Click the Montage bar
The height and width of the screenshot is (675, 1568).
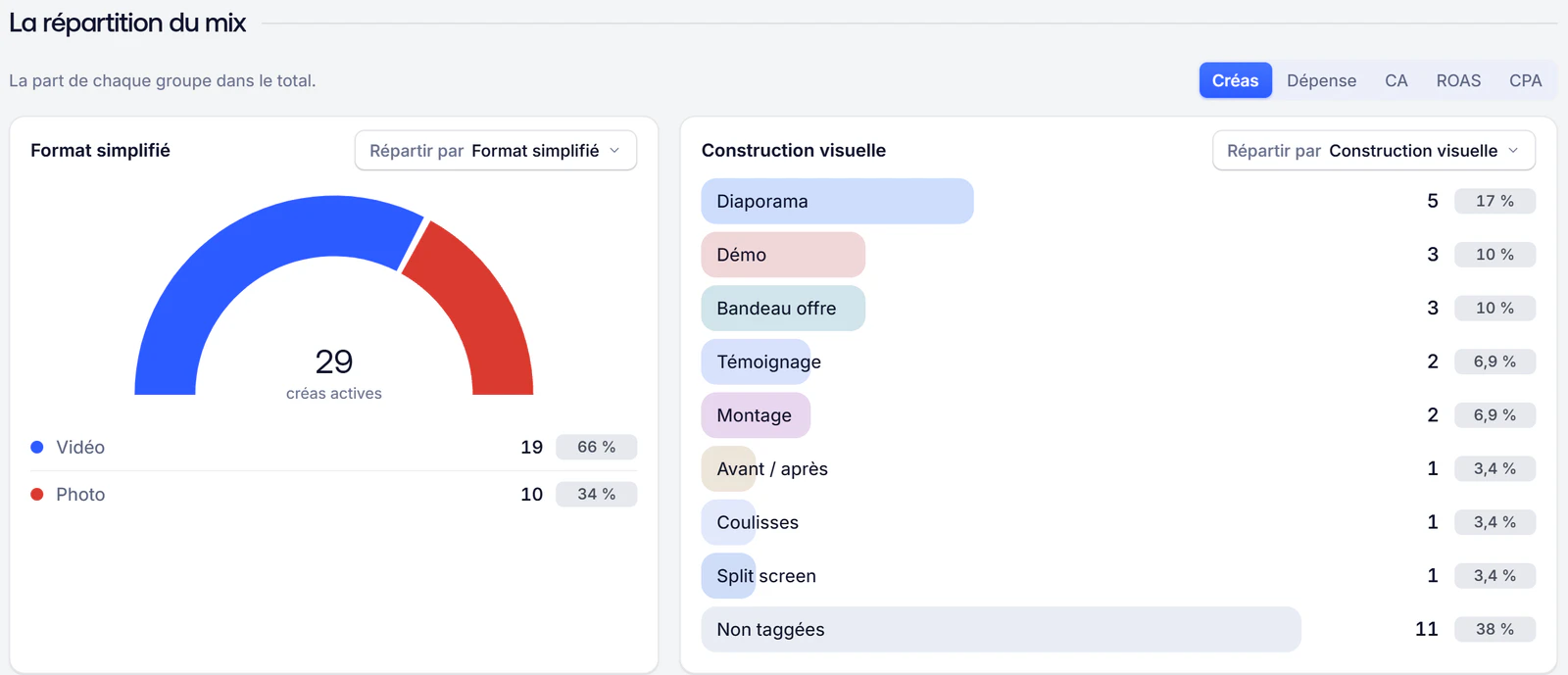756,415
